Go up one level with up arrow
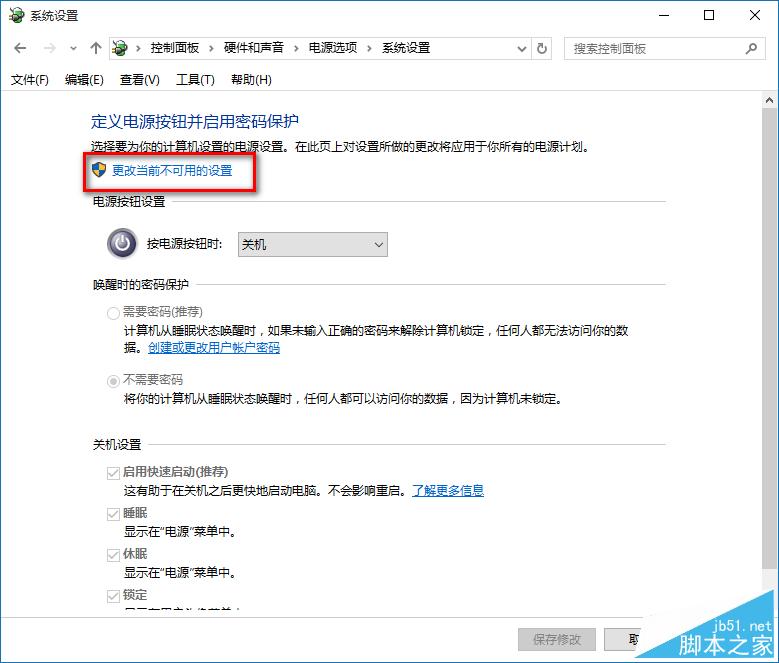 pyautogui.click(x=95, y=48)
